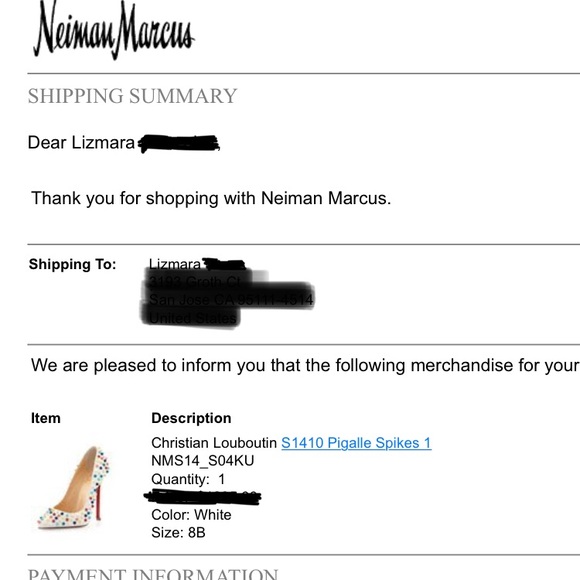Click the spiked high heel shoe thumbnail
The height and width of the screenshot is (580, 580).
click(73, 488)
